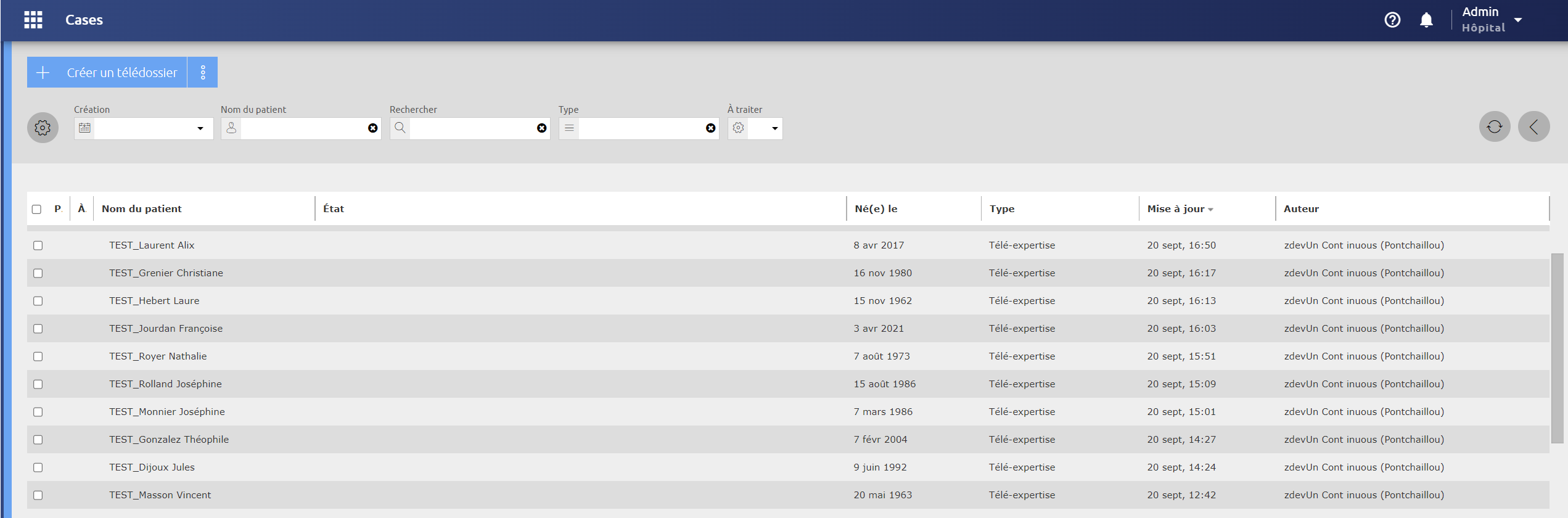Viewport: 1568px width, 518px height.
Task: Click the calendar icon in Création filter
Action: click(84, 128)
